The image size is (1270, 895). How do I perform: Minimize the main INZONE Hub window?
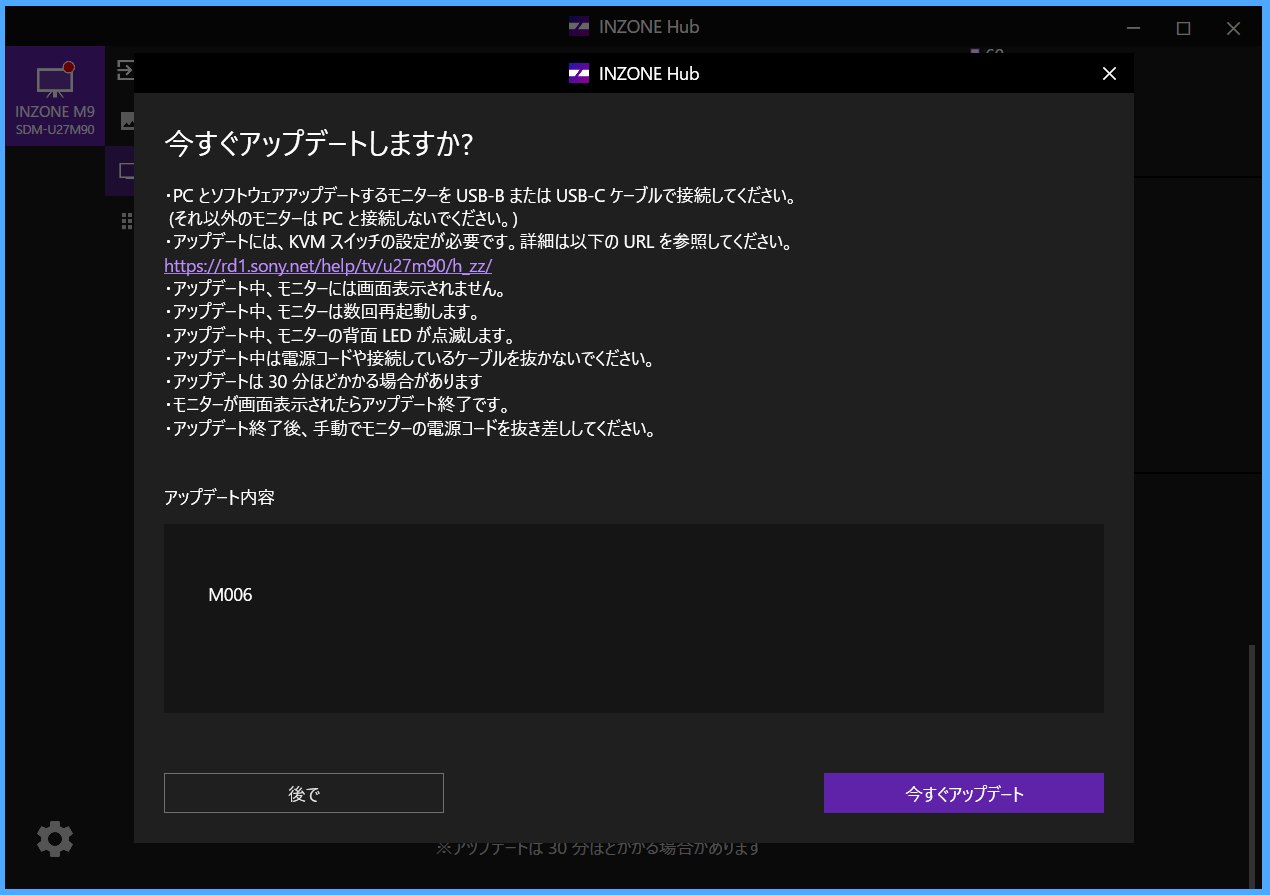tap(1133, 28)
